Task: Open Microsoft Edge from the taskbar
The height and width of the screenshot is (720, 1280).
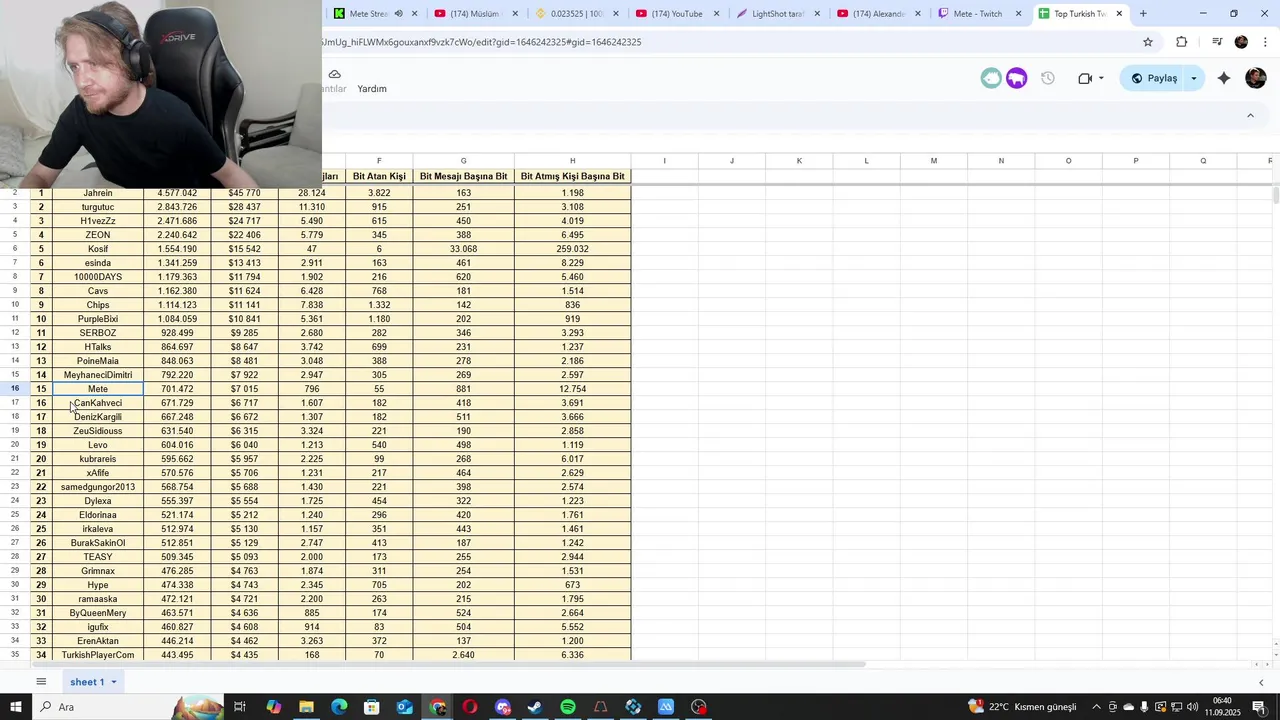Action: tap(339, 707)
